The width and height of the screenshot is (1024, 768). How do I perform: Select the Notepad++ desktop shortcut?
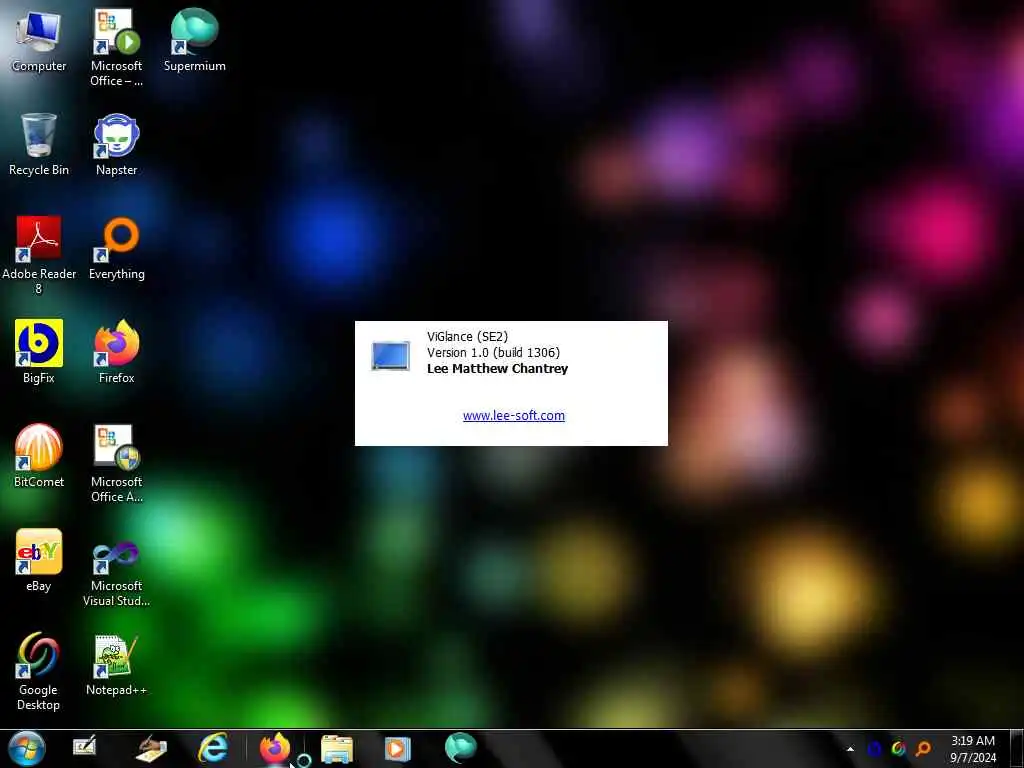pyautogui.click(x=116, y=665)
